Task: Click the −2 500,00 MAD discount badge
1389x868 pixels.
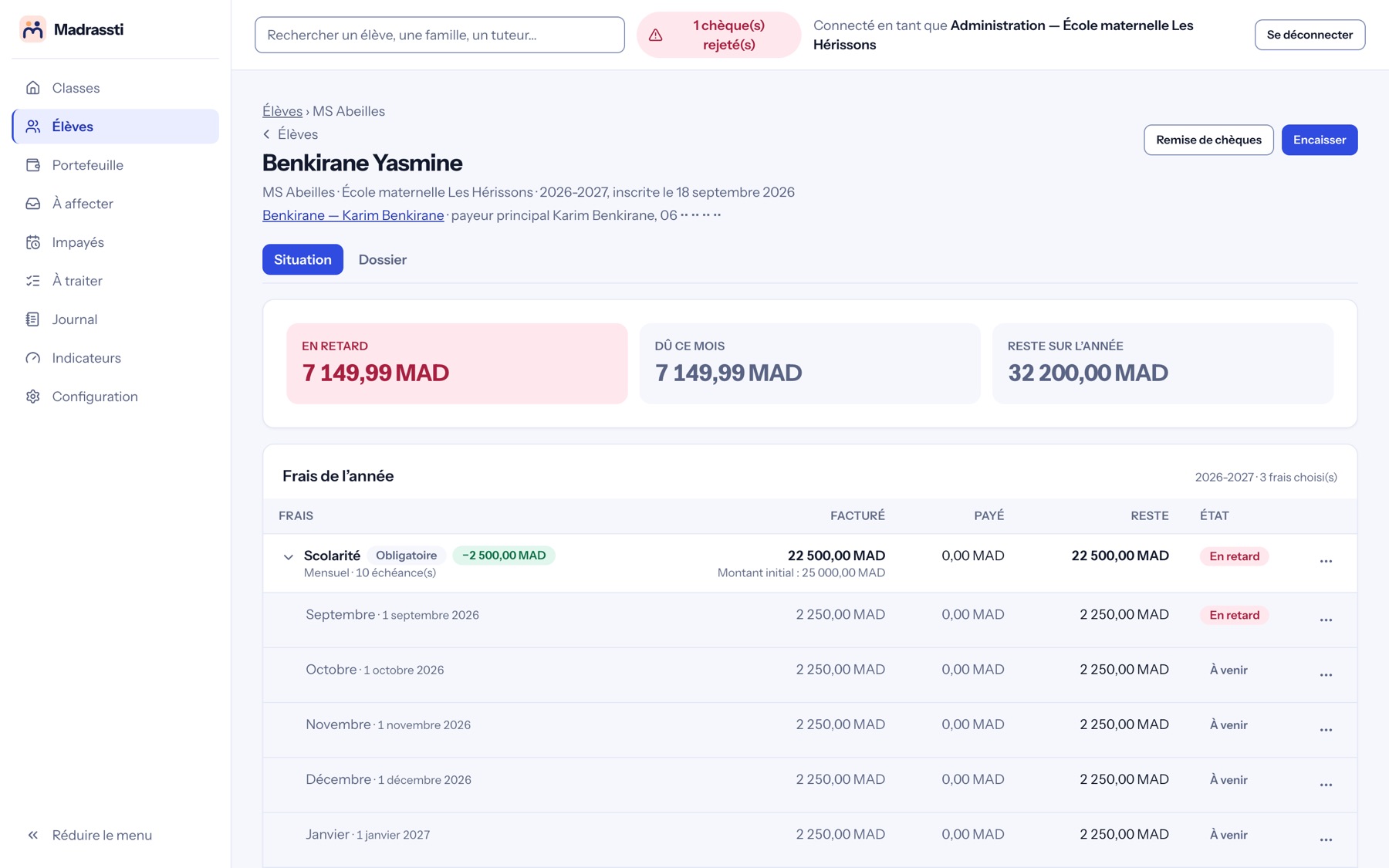Action: coord(504,556)
